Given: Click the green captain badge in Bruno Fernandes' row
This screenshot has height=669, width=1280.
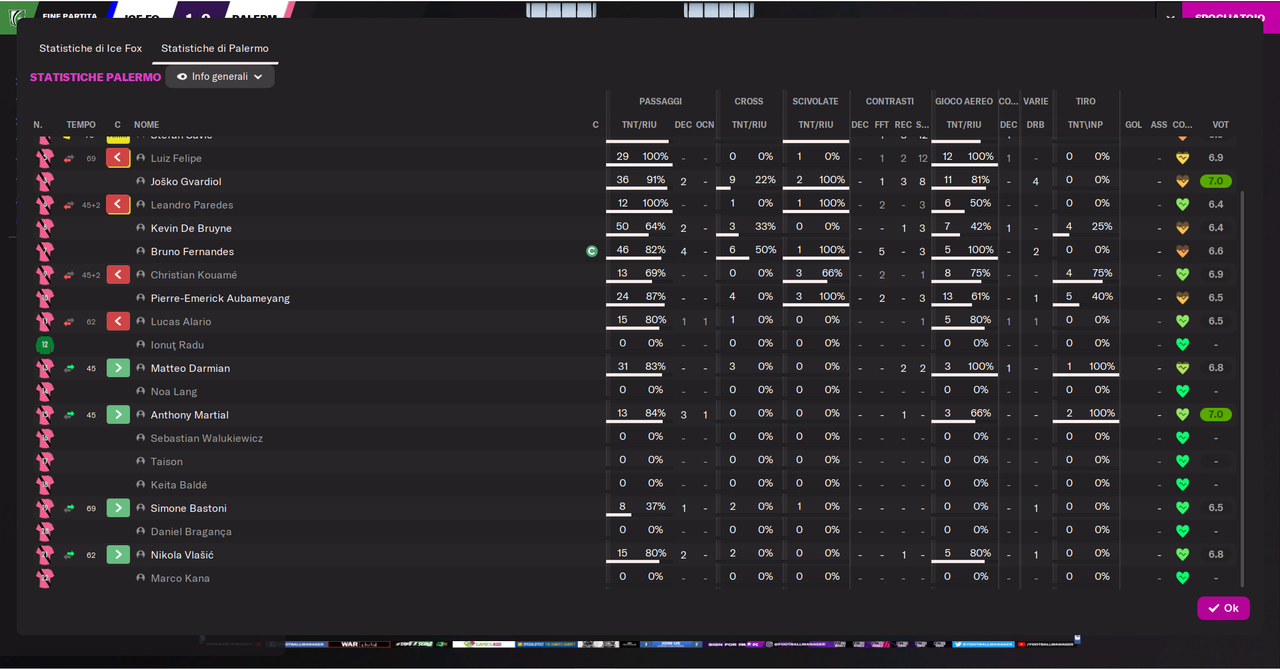Looking at the screenshot, I should coord(592,252).
